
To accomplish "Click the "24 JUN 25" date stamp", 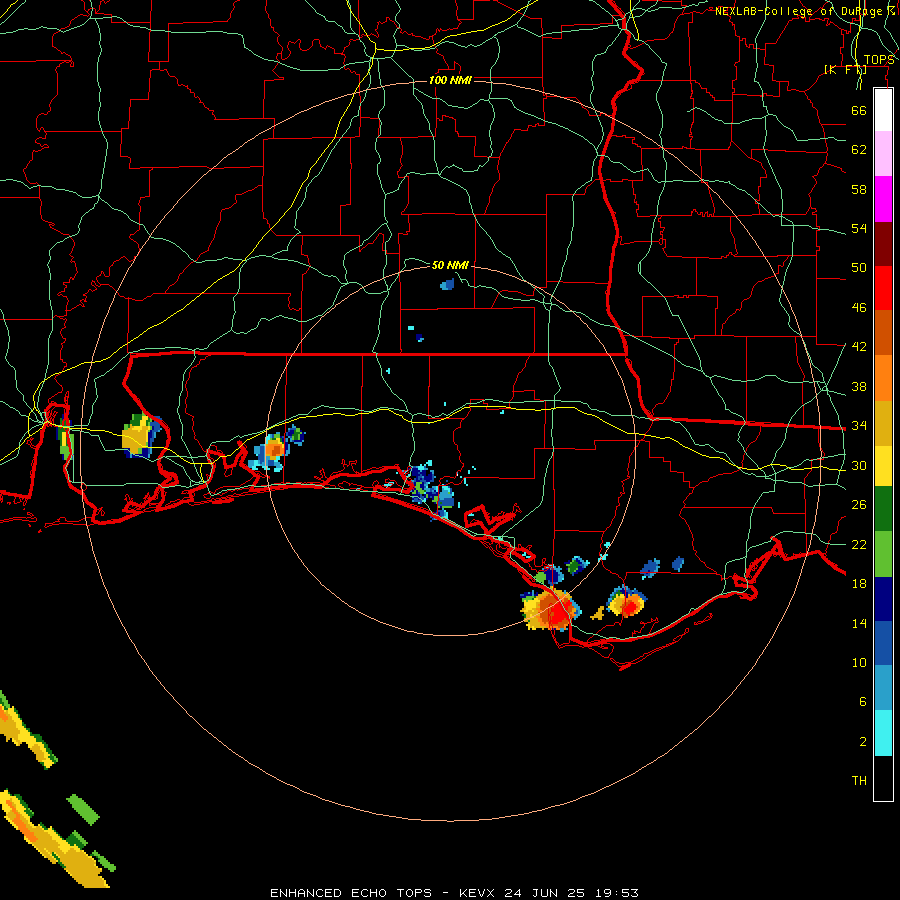I will click(544, 893).
